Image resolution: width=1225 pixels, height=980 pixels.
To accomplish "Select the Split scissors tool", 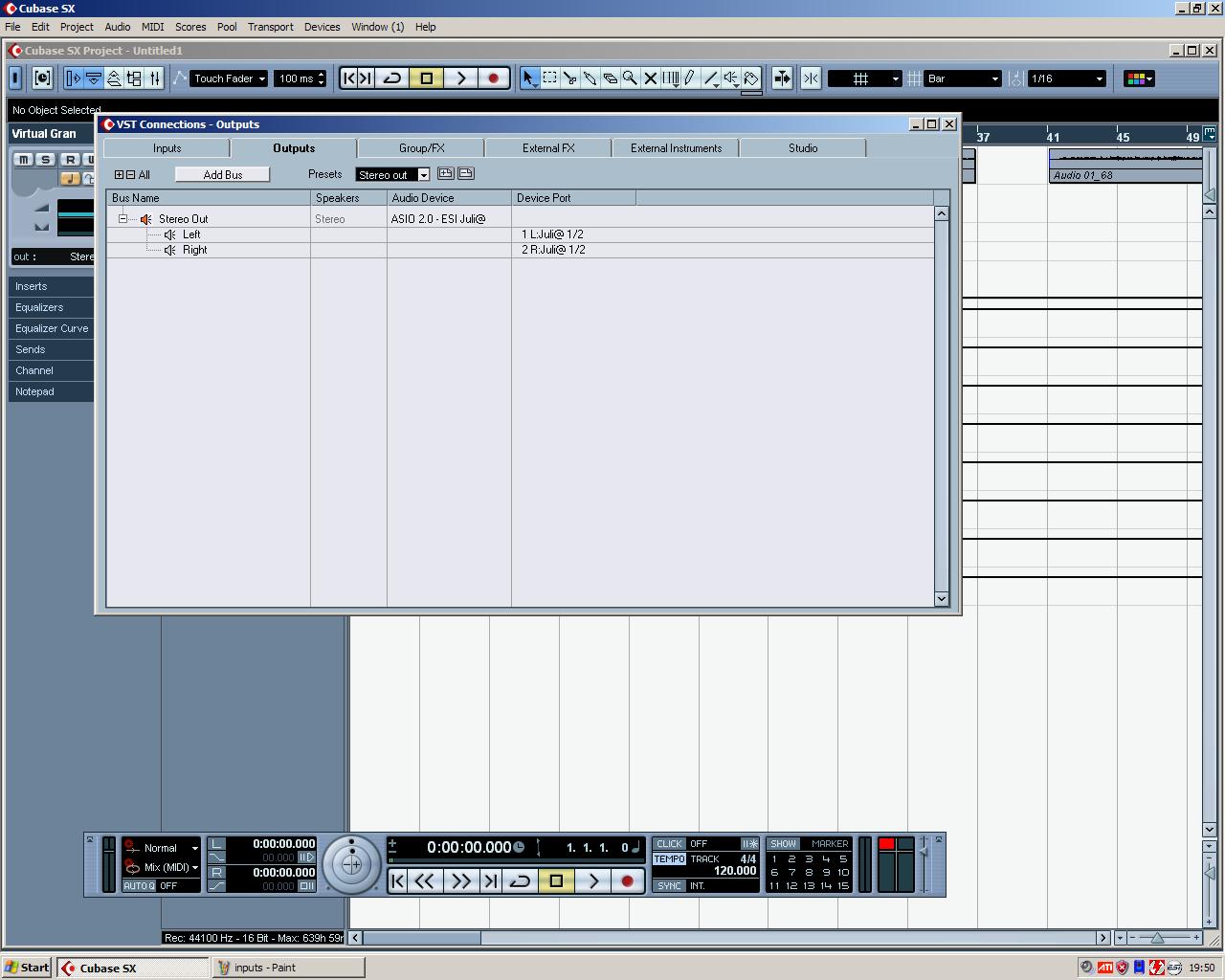I will tap(570, 78).
